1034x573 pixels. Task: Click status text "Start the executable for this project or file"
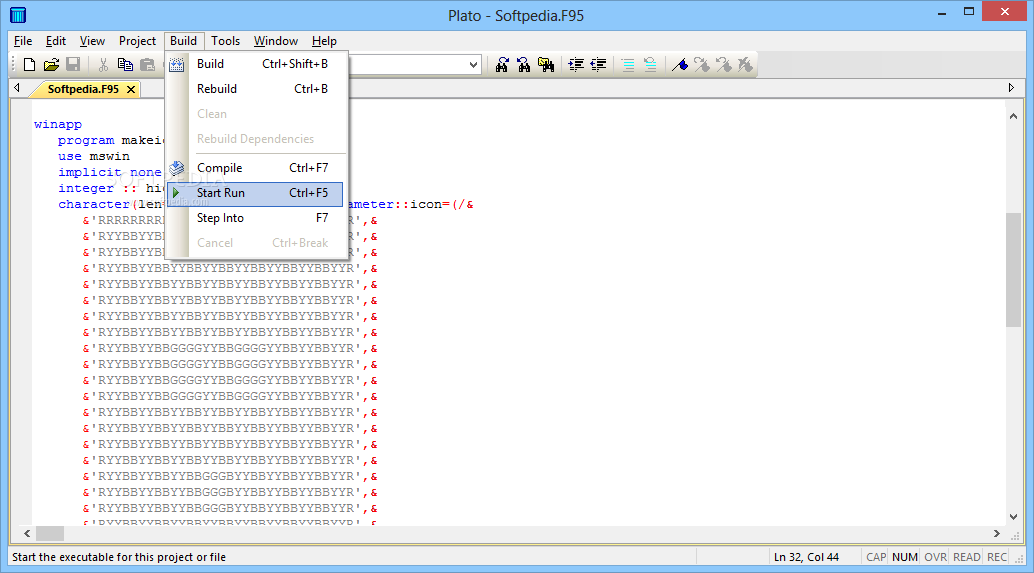tap(119, 557)
